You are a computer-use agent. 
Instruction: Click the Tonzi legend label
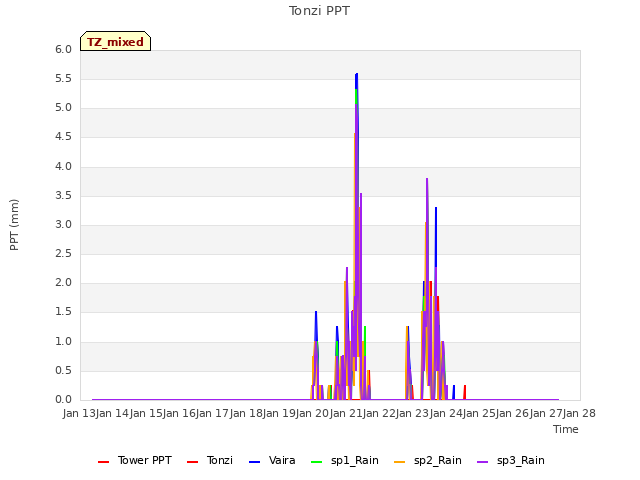[220, 460]
